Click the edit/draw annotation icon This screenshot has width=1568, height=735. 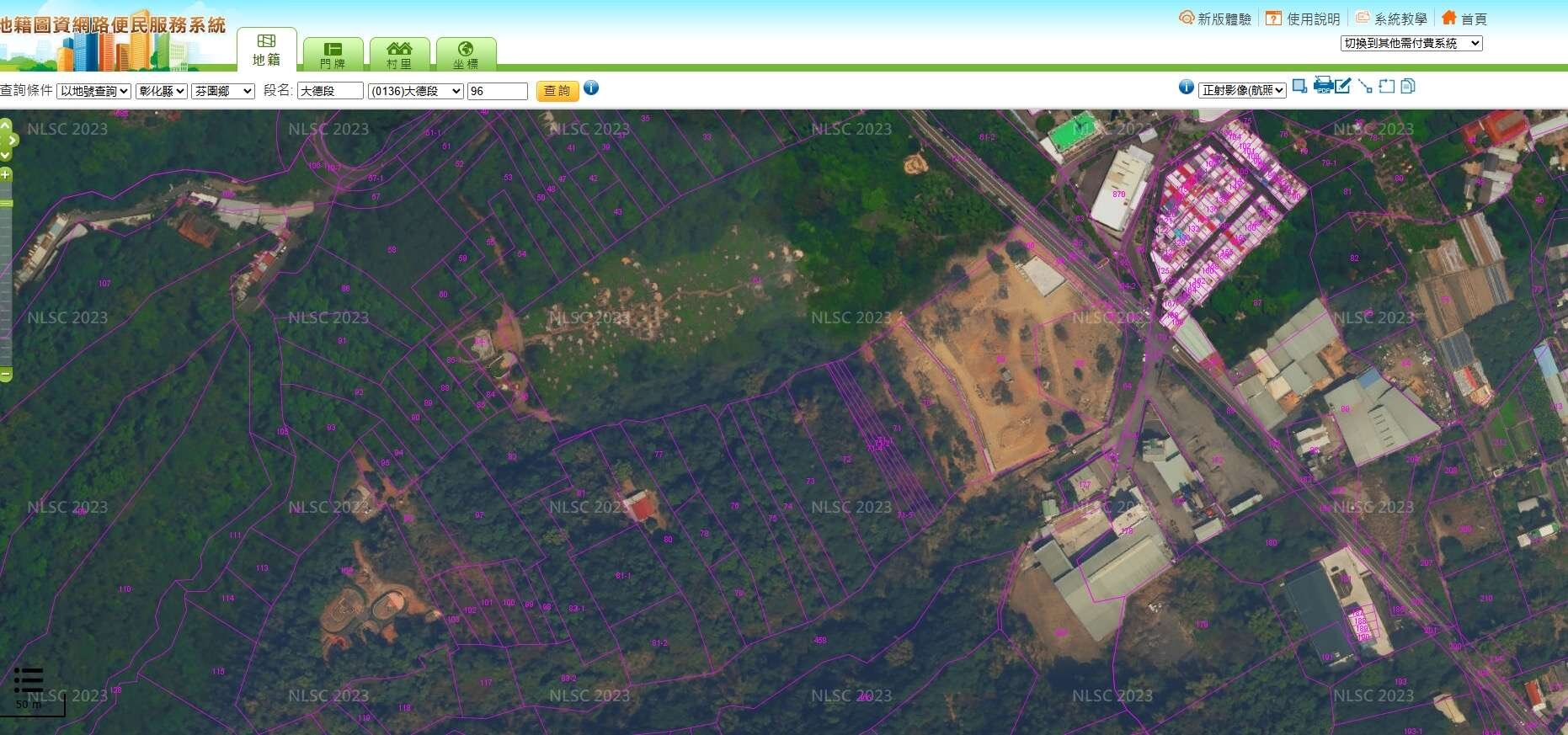click(x=1343, y=86)
